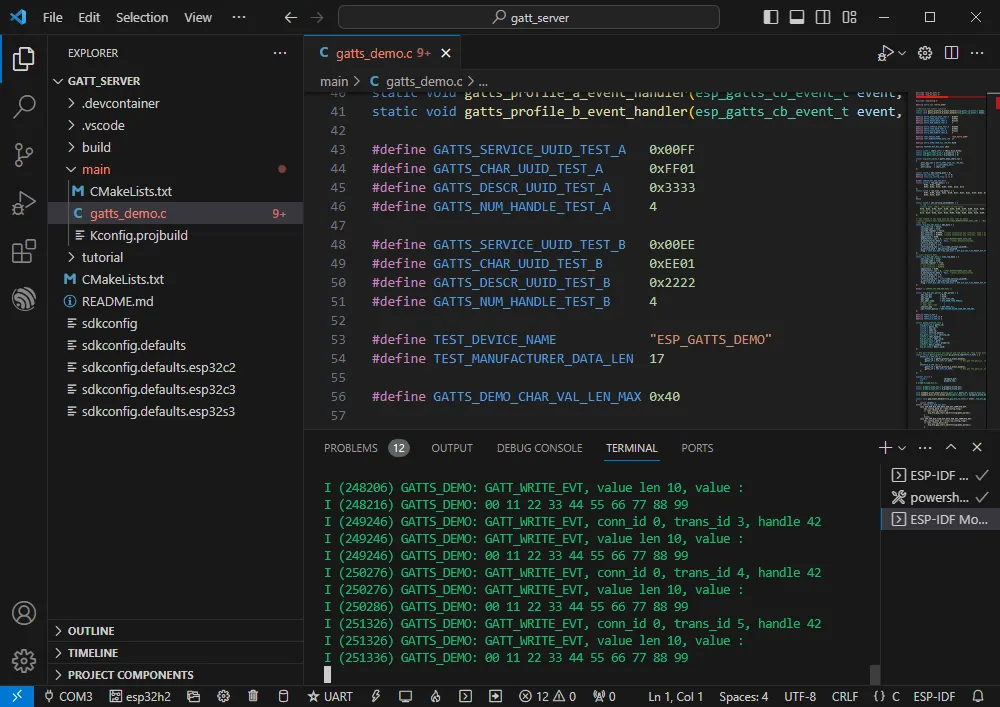Split the editor to the right

pyautogui.click(x=952, y=53)
